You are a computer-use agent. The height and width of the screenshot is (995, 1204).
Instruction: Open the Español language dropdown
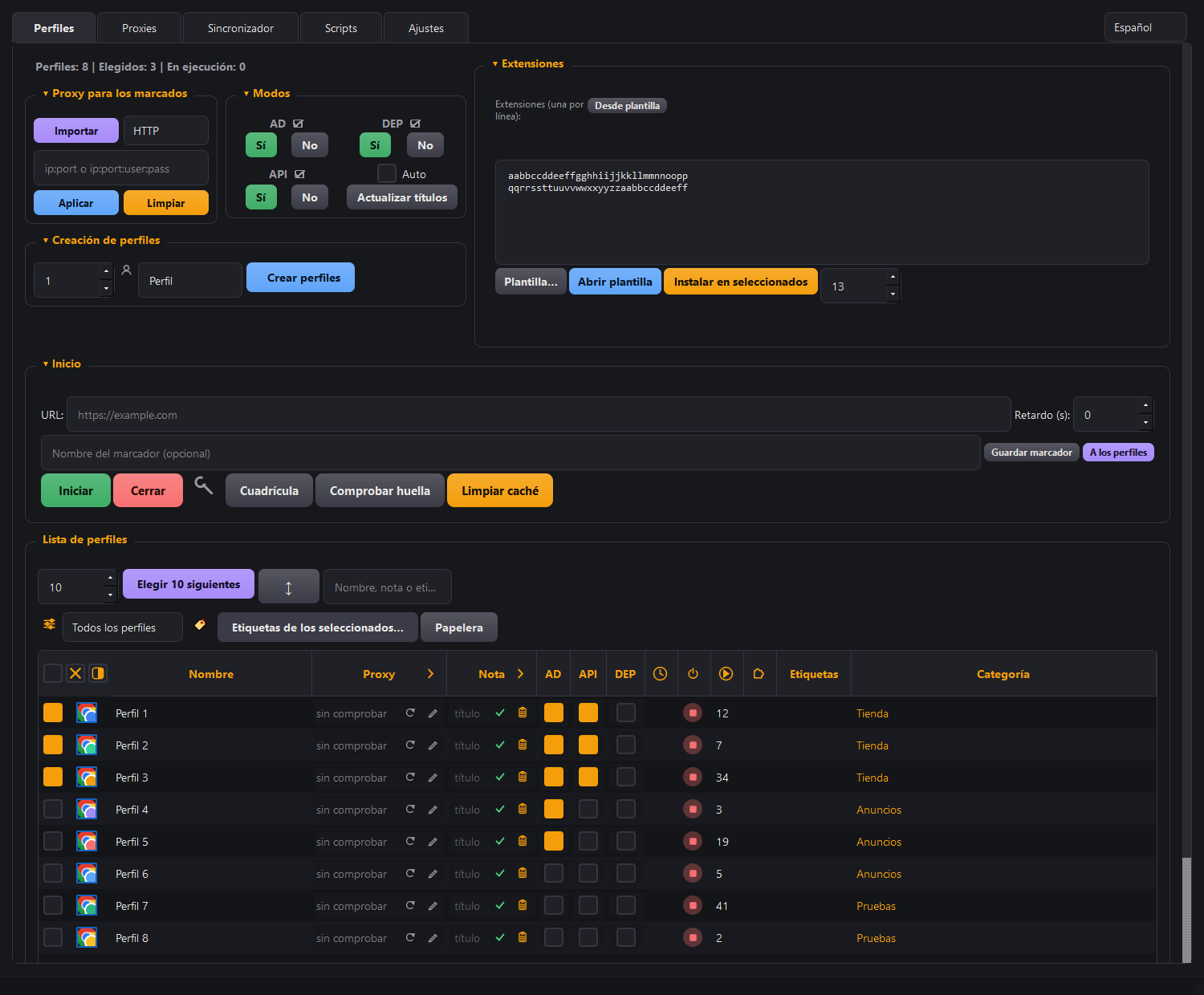tap(1145, 27)
